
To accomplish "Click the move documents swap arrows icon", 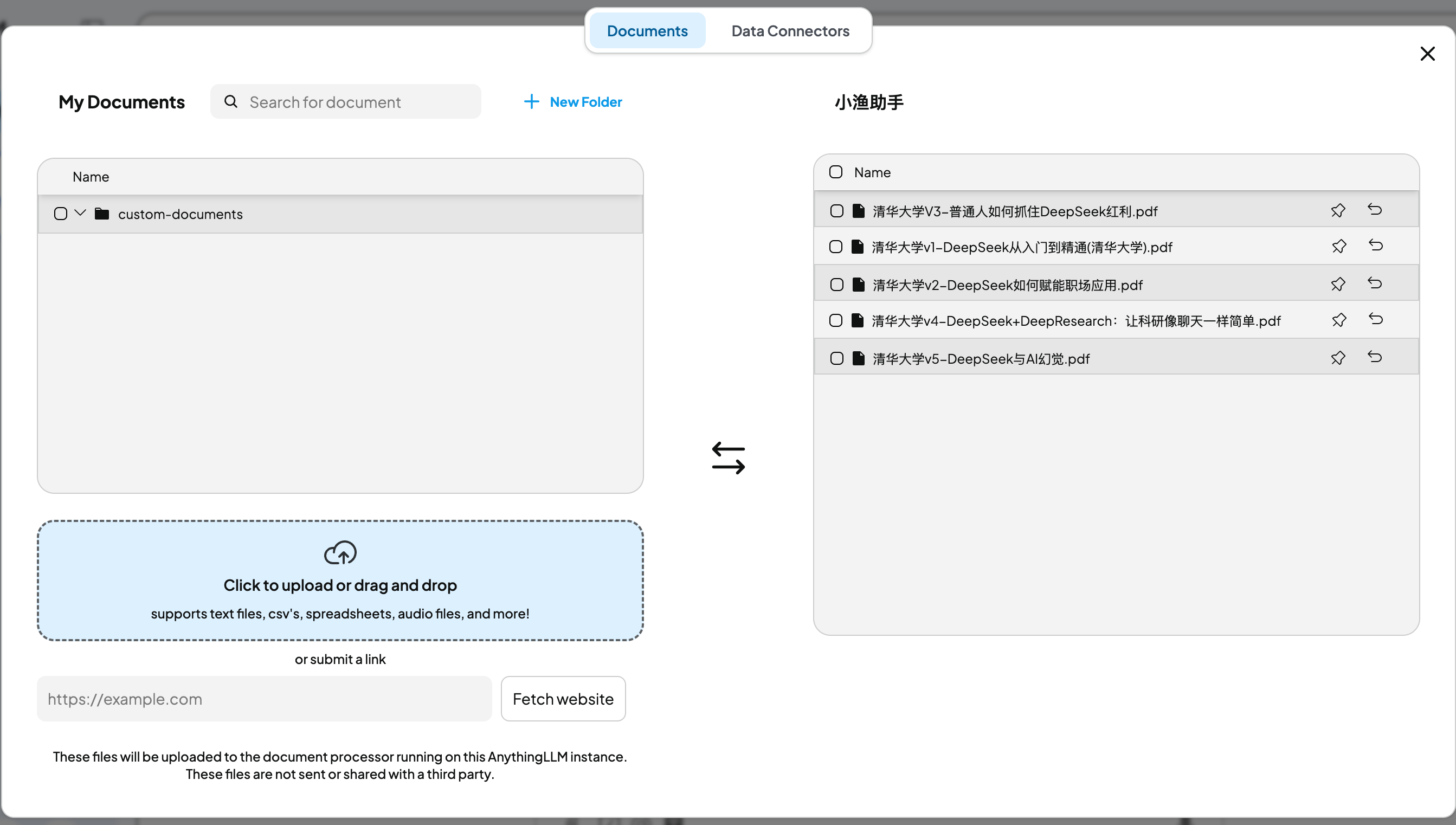I will click(728, 458).
